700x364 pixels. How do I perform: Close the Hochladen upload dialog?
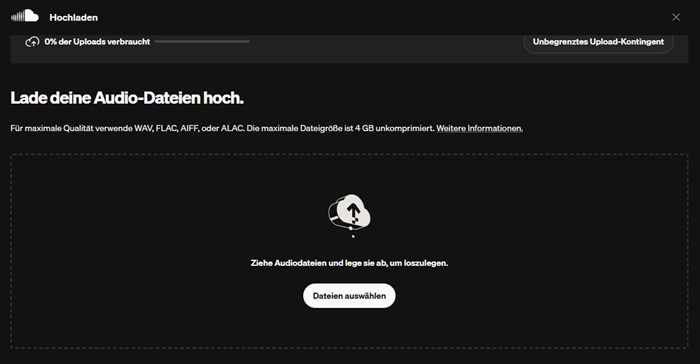coord(676,17)
